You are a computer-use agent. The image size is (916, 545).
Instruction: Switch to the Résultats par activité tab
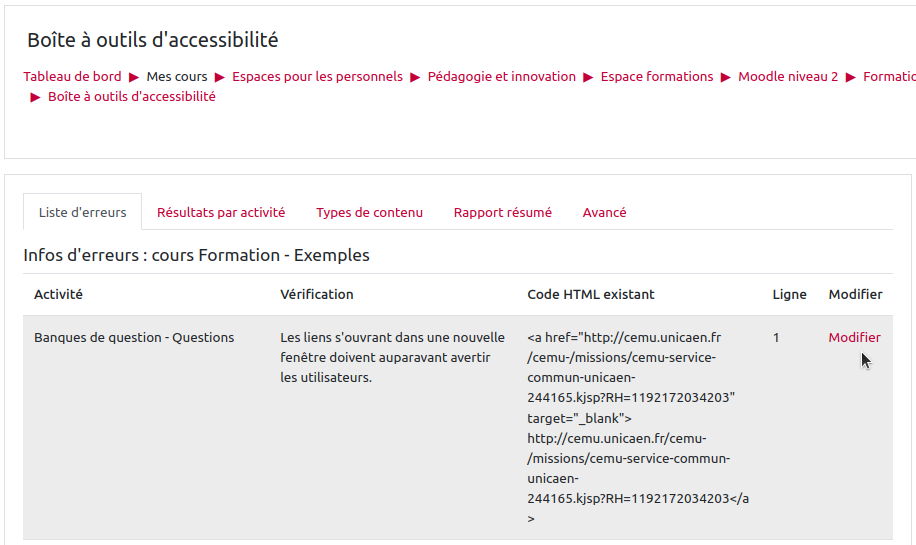tap(221, 212)
